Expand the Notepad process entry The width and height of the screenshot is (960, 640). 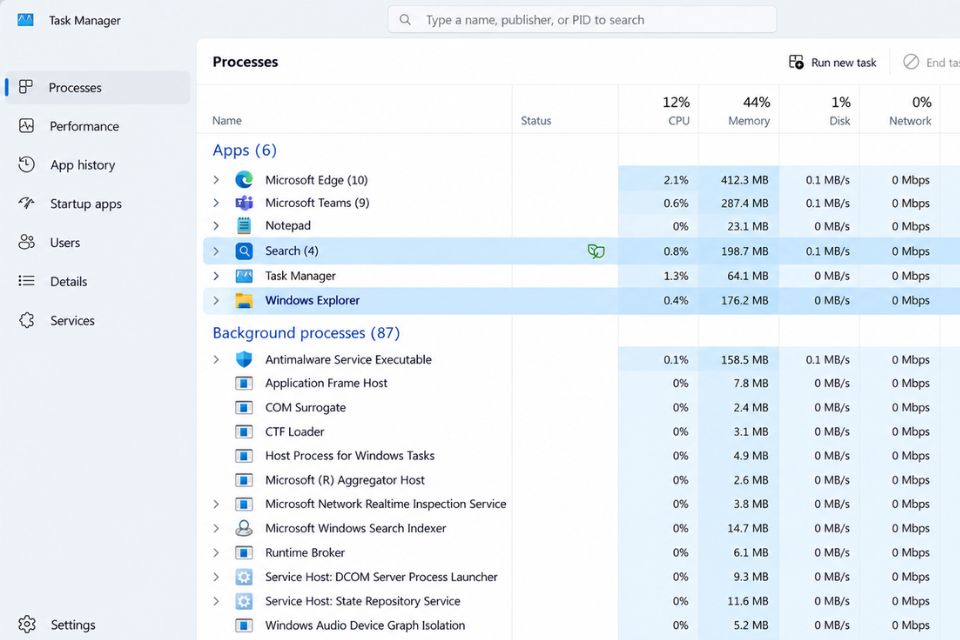[x=216, y=225]
